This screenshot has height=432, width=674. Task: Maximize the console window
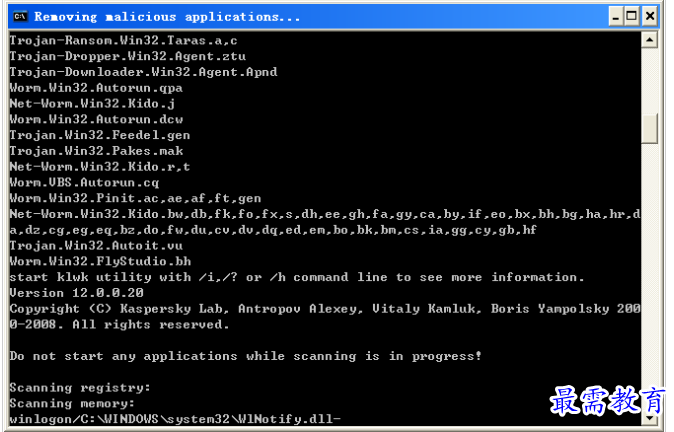(631, 17)
